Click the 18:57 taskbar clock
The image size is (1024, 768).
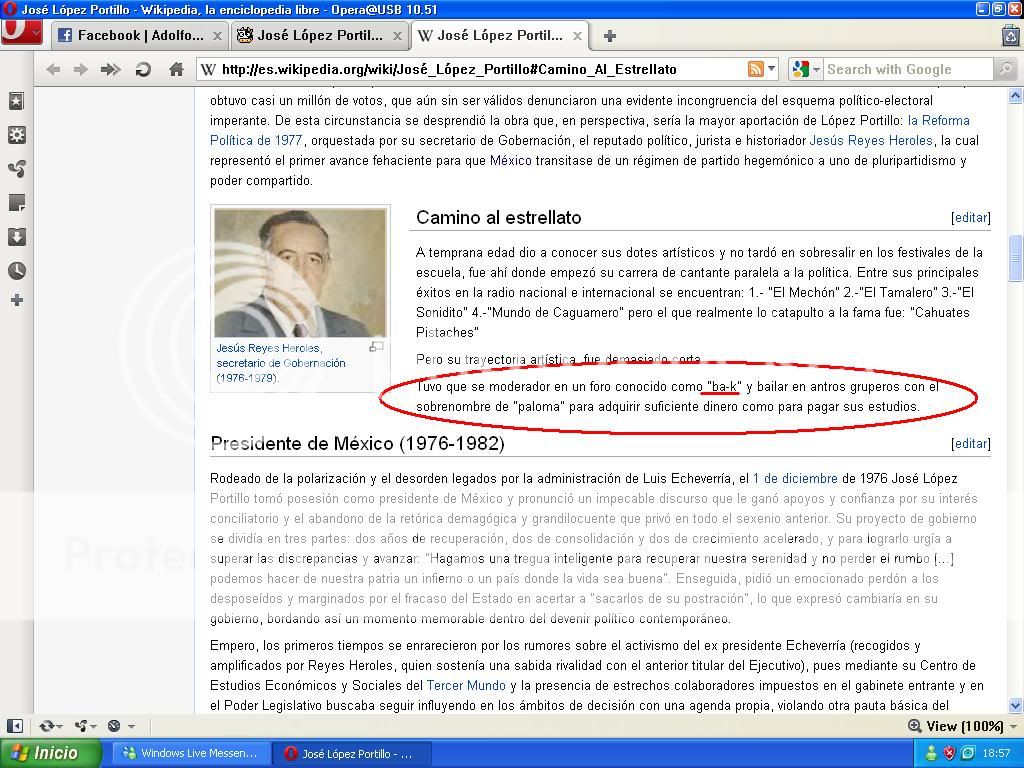pos(996,753)
